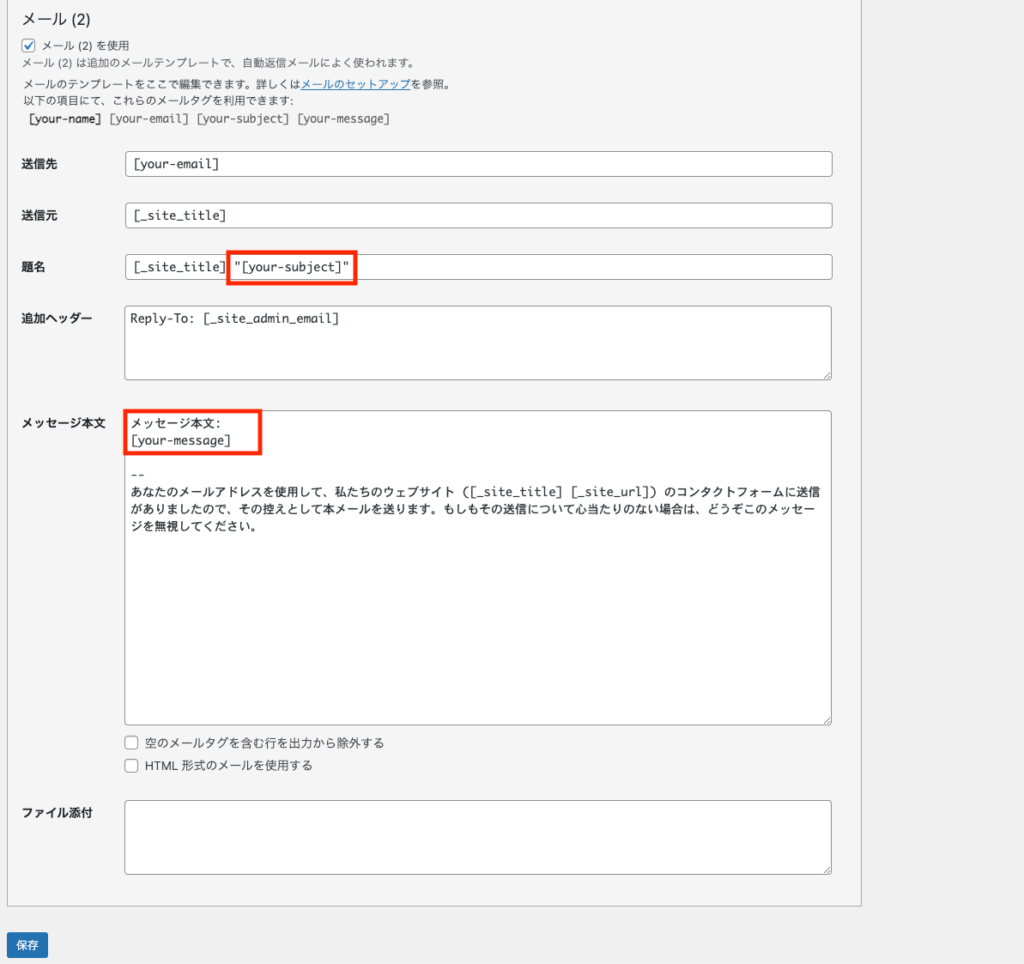Enable 空のメールタグを含む行を出力から除外する checkbox
Viewport: 1024px width, 964px height.
pos(131,743)
